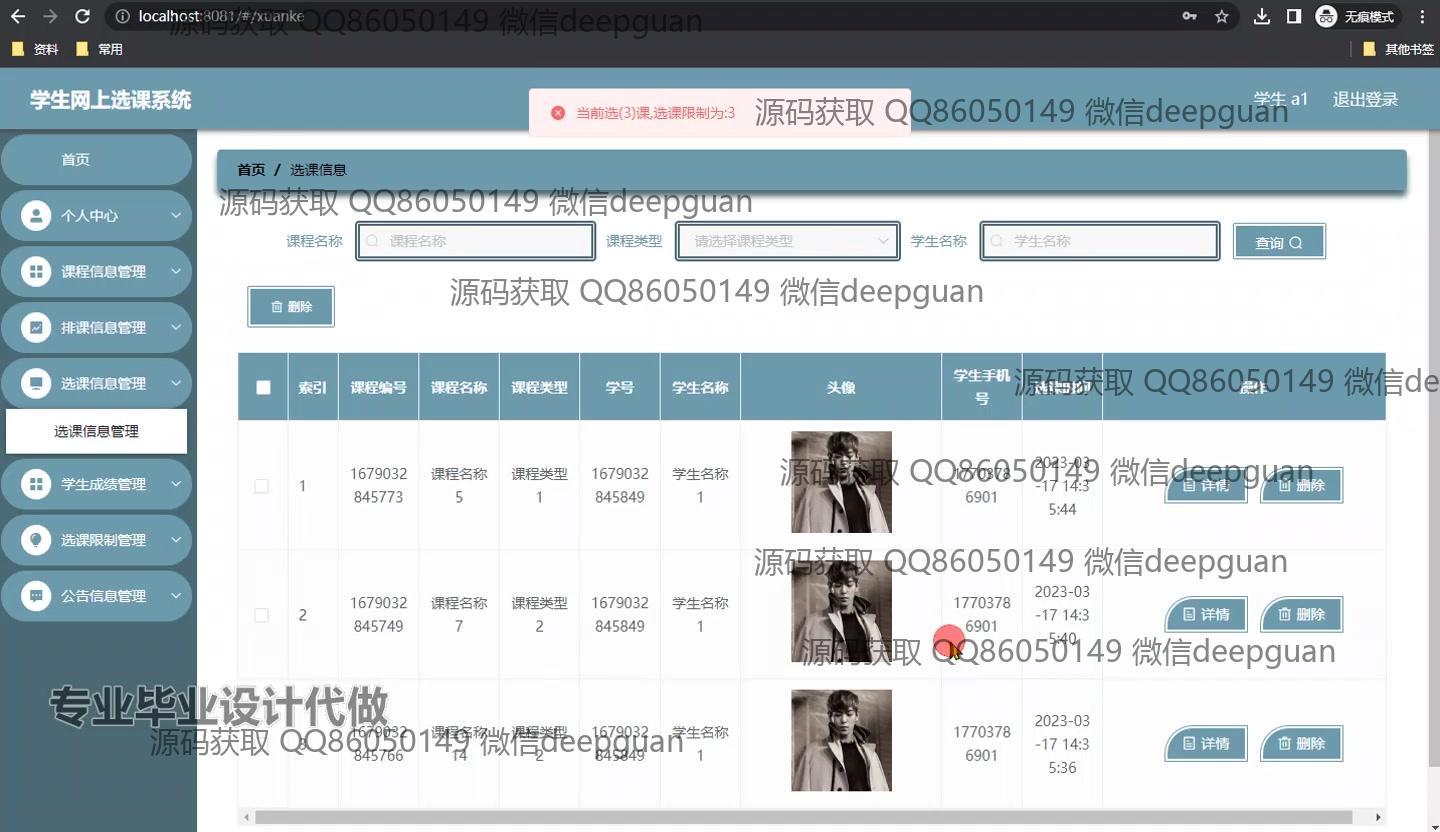Image resolution: width=1440 pixels, height=832 pixels.
Task: Go to 首页 in the sidebar
Action: click(x=96, y=160)
